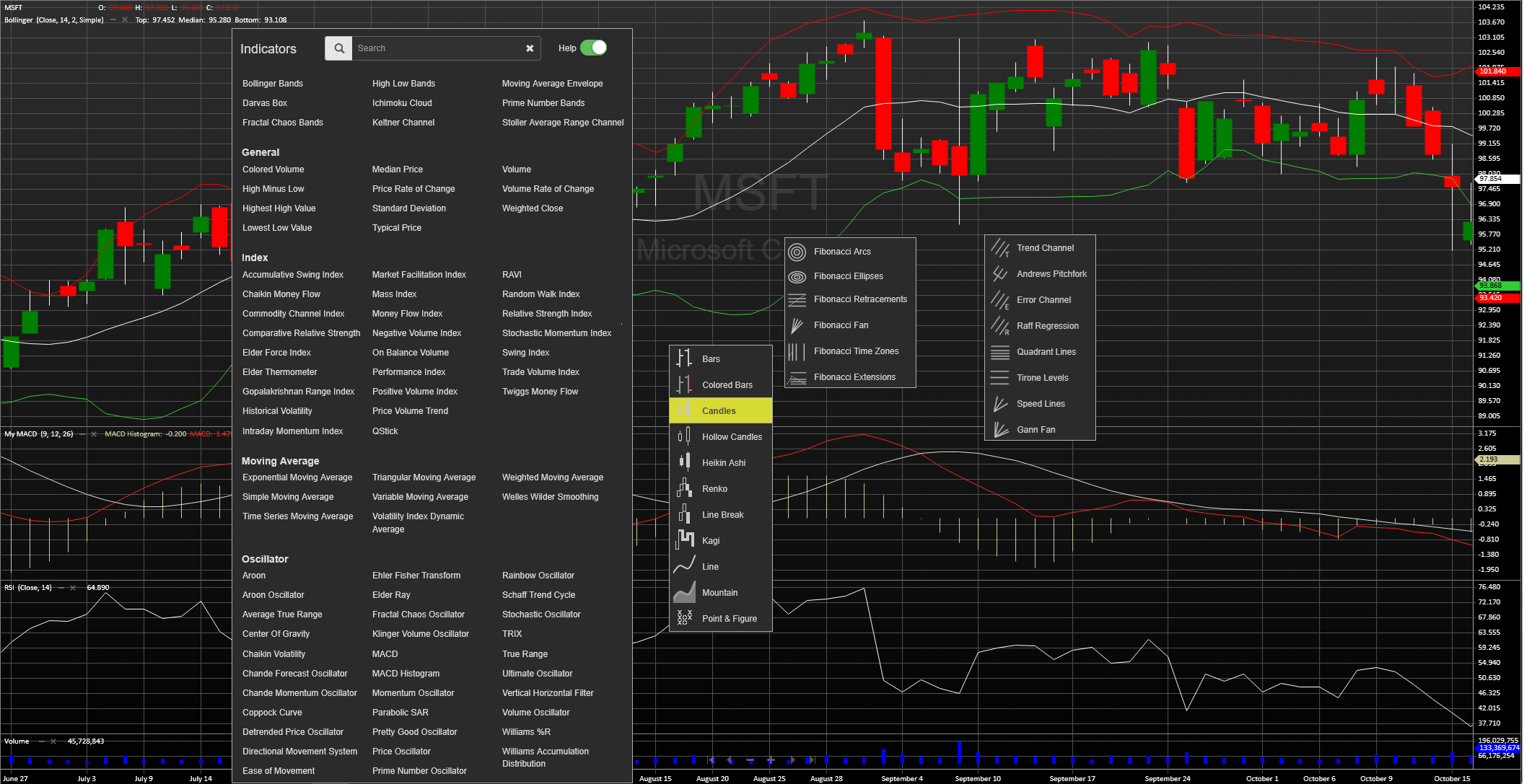The width and height of the screenshot is (1524, 784).
Task: Select the Kagi chart type
Action: tap(721, 541)
